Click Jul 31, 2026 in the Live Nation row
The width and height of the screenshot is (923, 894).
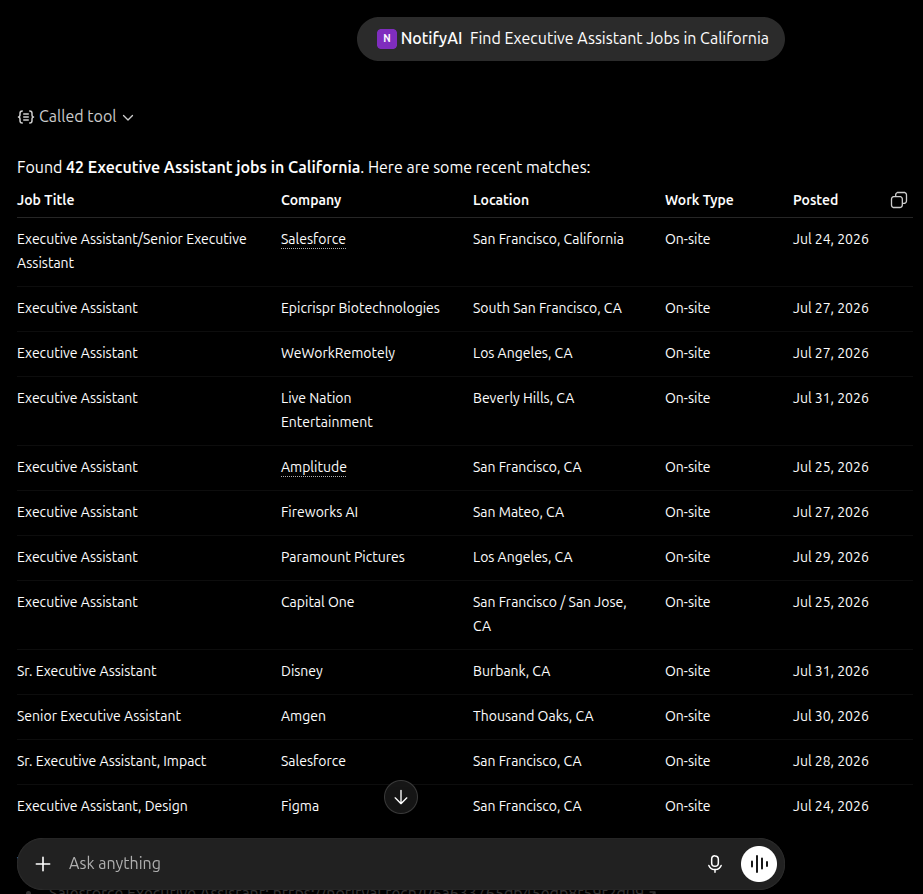click(x=831, y=398)
